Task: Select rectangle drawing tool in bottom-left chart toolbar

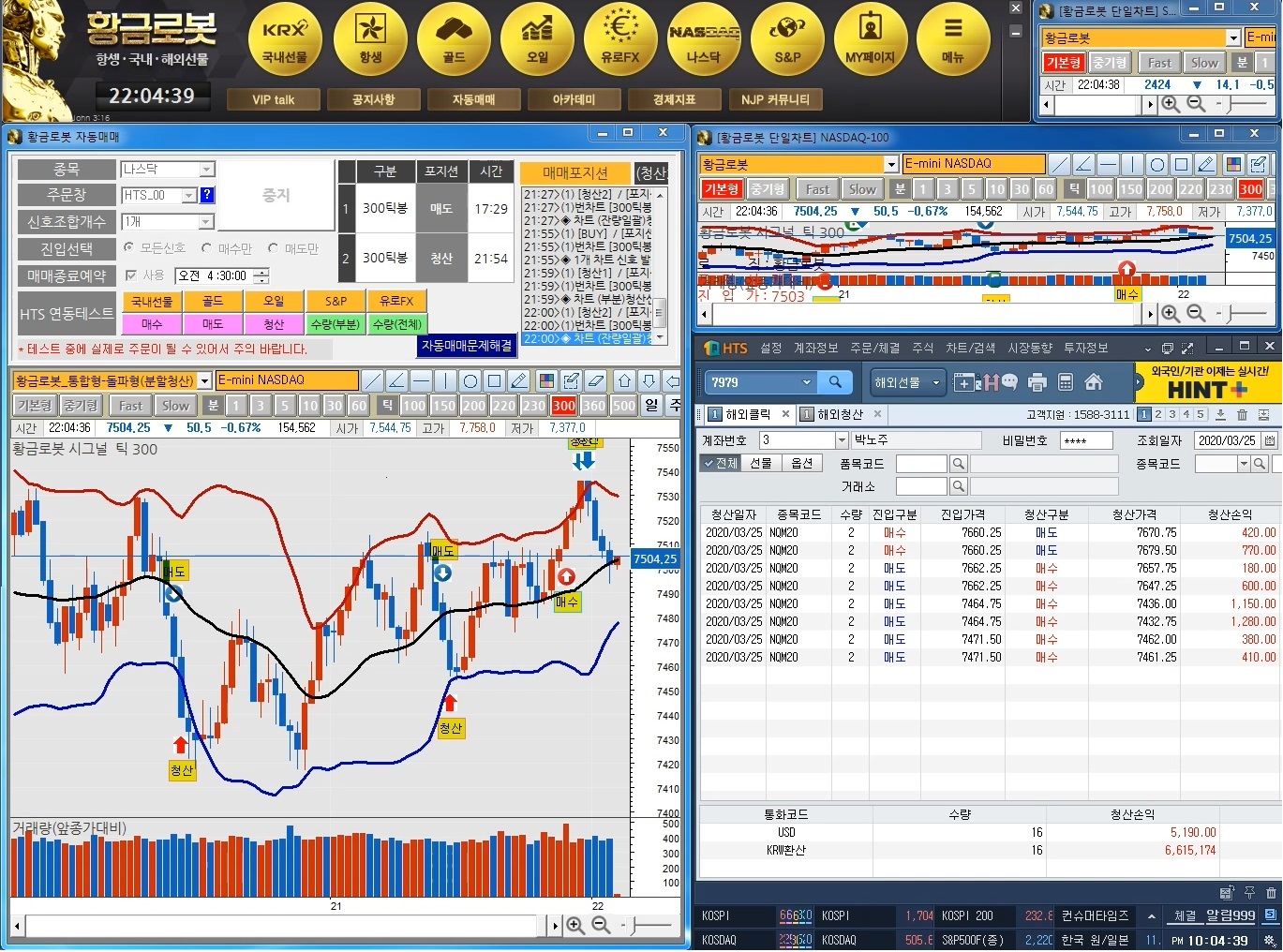Action: tap(494, 380)
